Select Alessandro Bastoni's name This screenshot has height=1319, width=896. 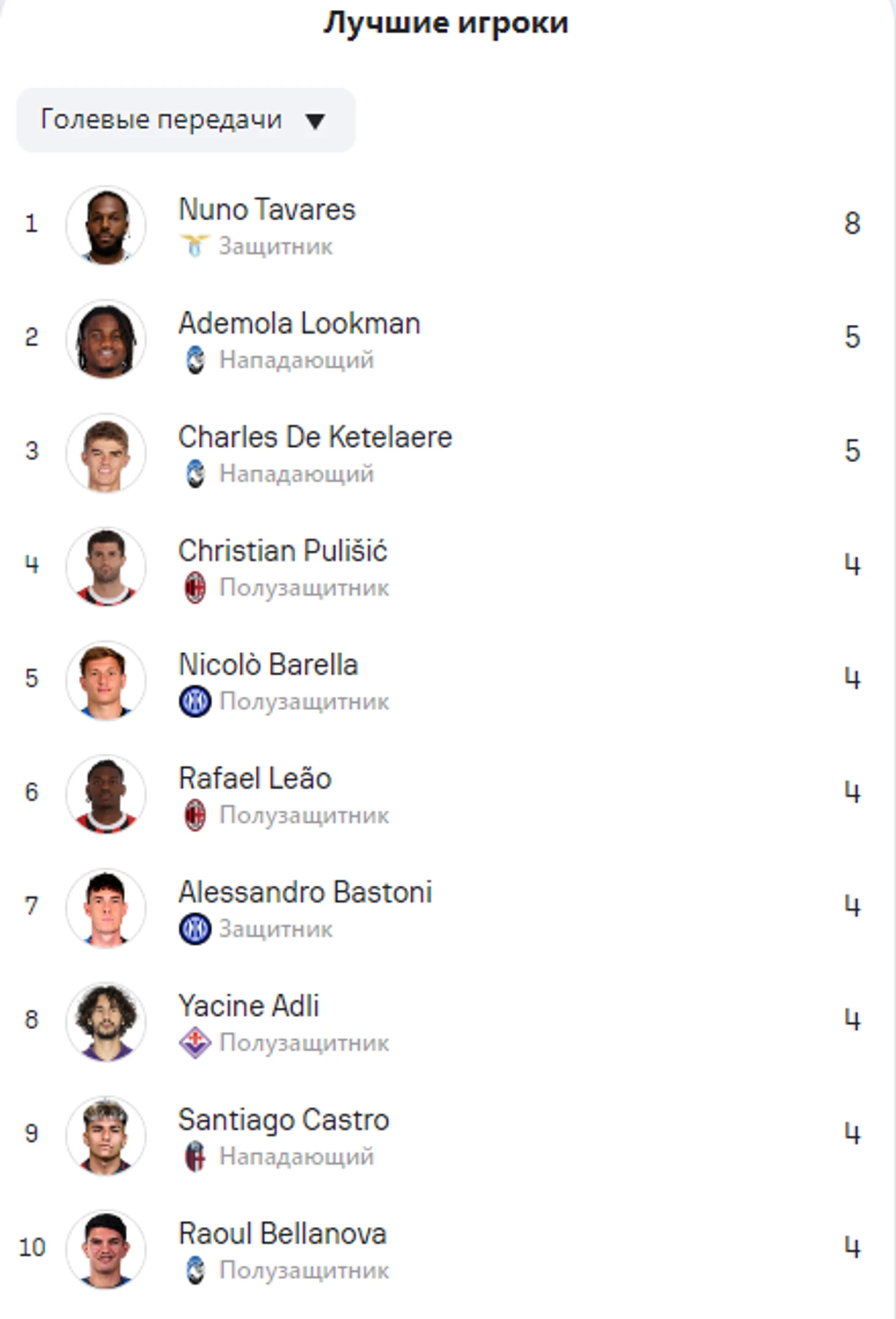[x=306, y=892]
